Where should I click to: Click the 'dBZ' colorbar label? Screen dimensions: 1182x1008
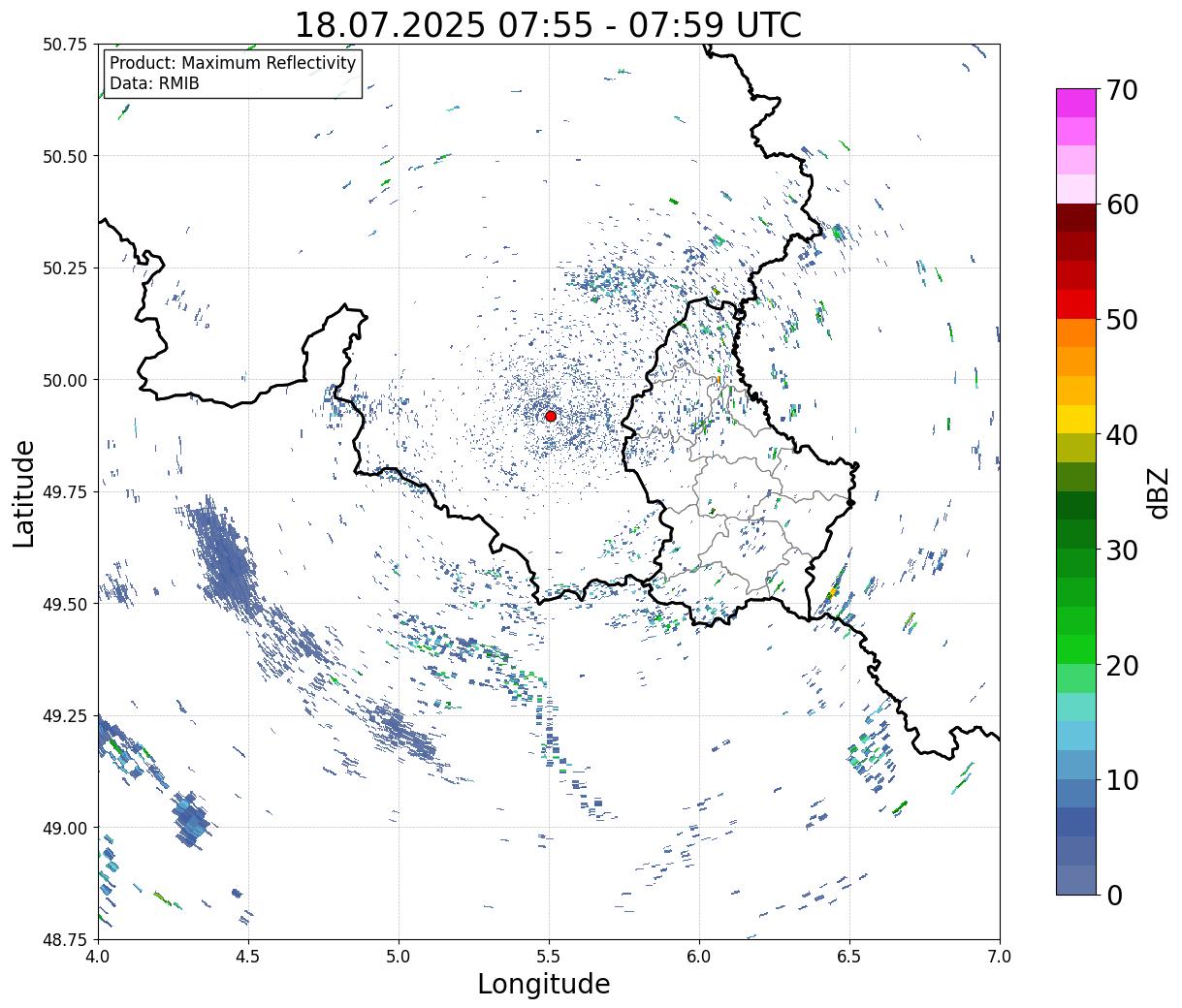(x=1158, y=492)
